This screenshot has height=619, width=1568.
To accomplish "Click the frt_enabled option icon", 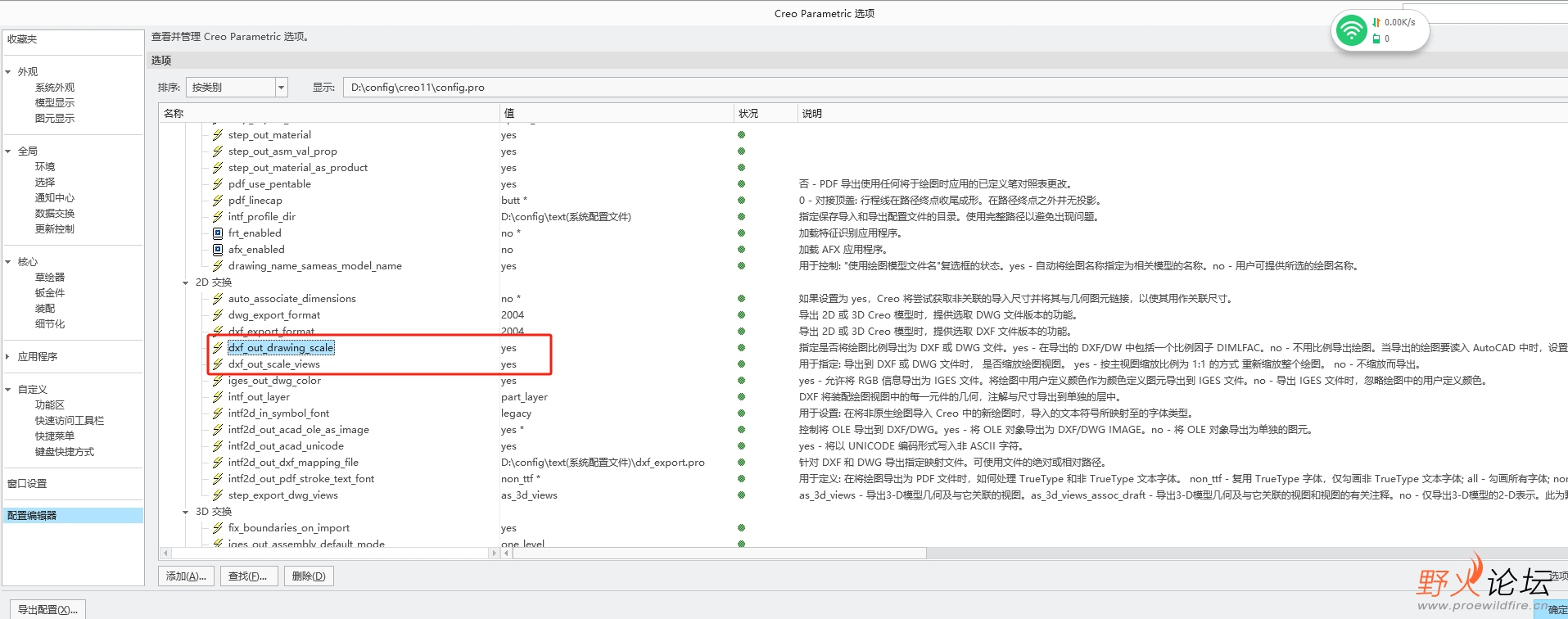I will pos(218,233).
